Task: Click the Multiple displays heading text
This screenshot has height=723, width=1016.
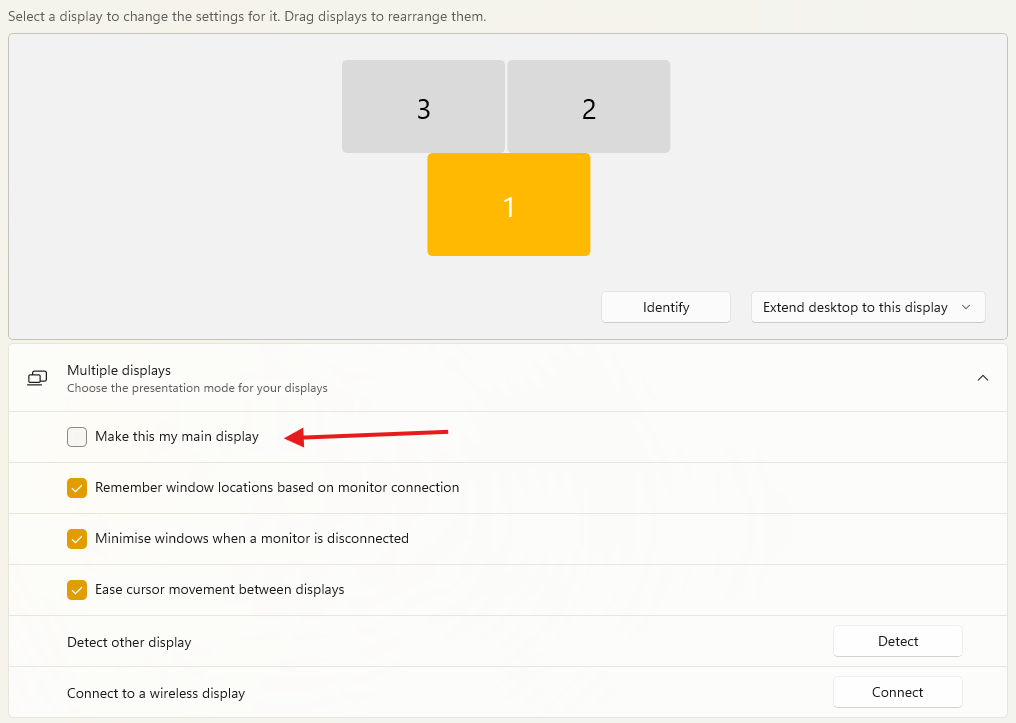Action: coord(119,370)
